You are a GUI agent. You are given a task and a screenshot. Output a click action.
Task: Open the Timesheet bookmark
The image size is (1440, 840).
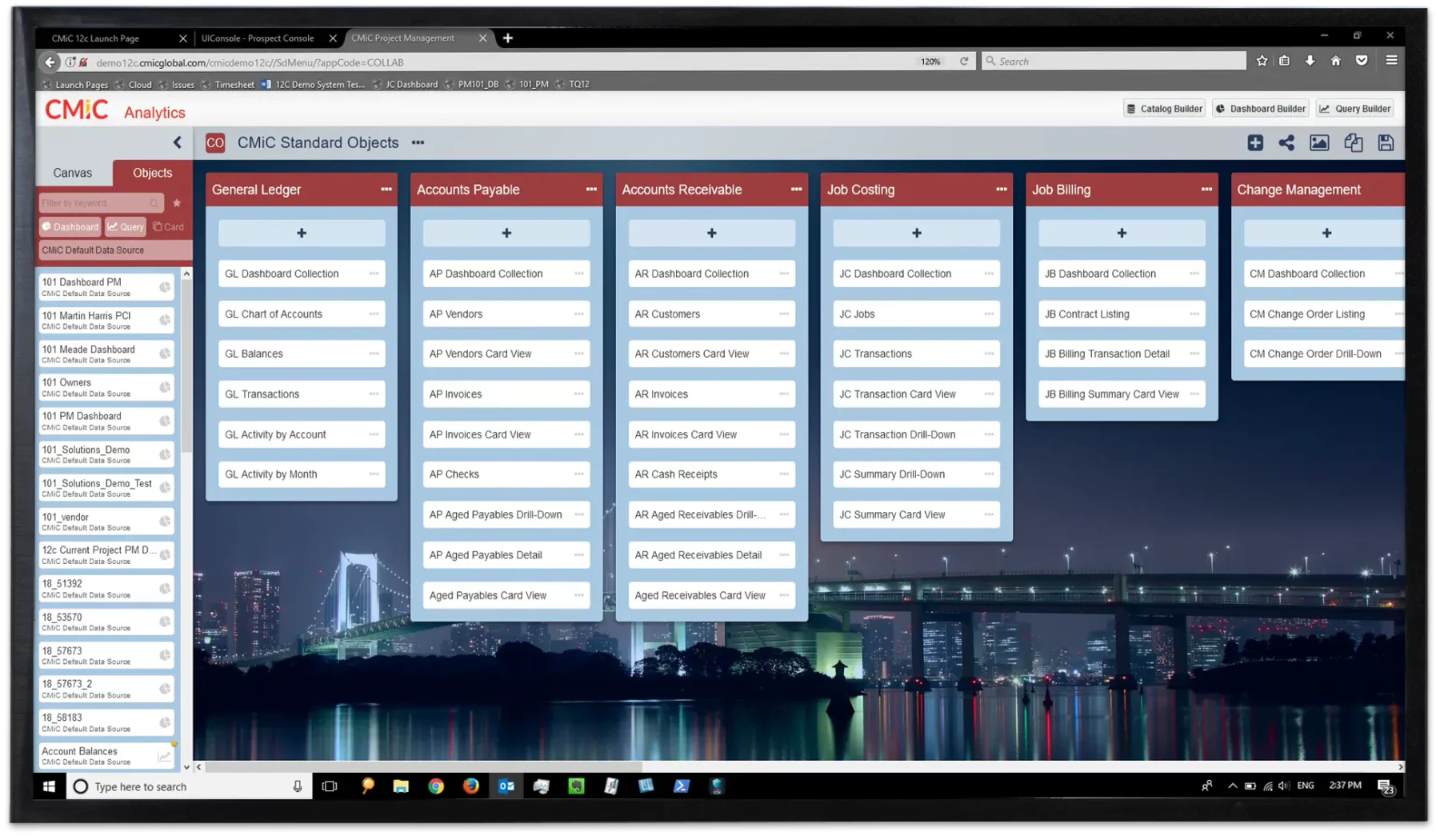coord(227,85)
